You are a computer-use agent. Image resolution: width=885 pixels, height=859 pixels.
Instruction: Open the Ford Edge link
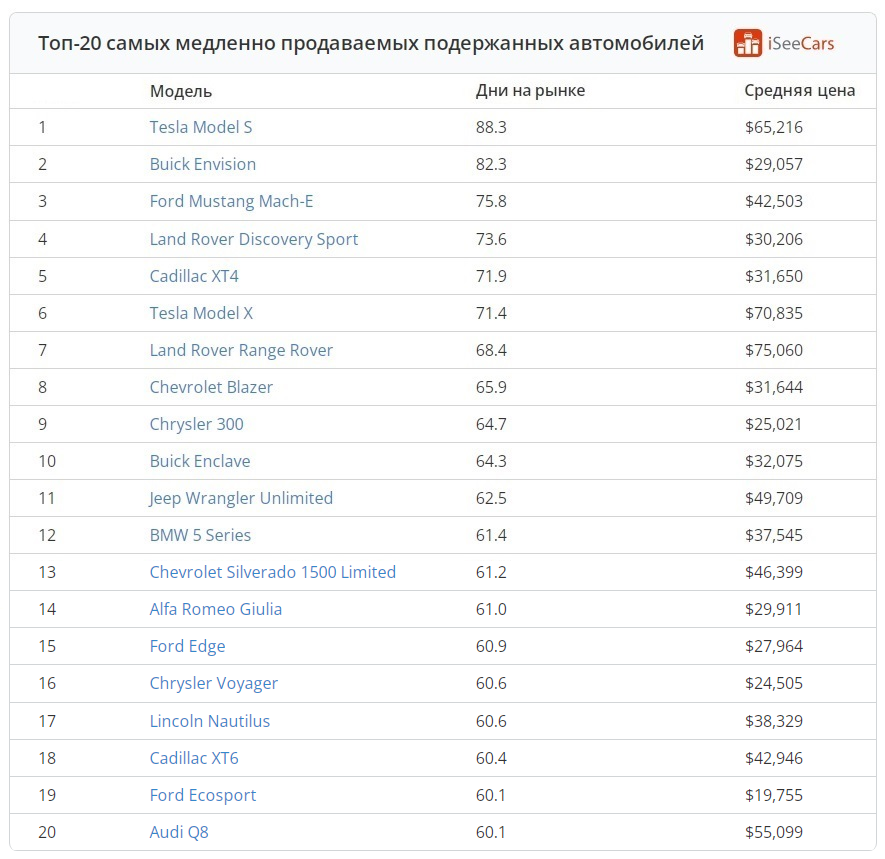[187, 647]
